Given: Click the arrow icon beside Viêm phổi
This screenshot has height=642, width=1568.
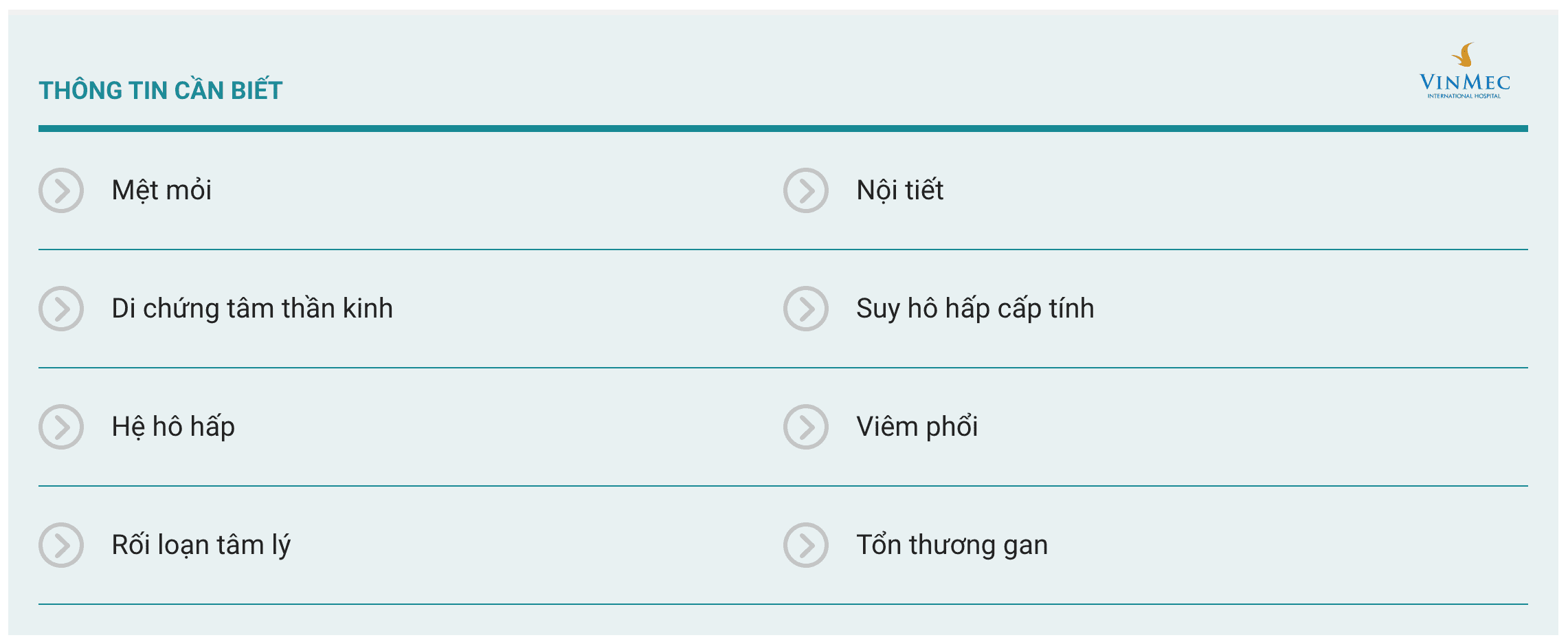Looking at the screenshot, I should click(x=806, y=427).
